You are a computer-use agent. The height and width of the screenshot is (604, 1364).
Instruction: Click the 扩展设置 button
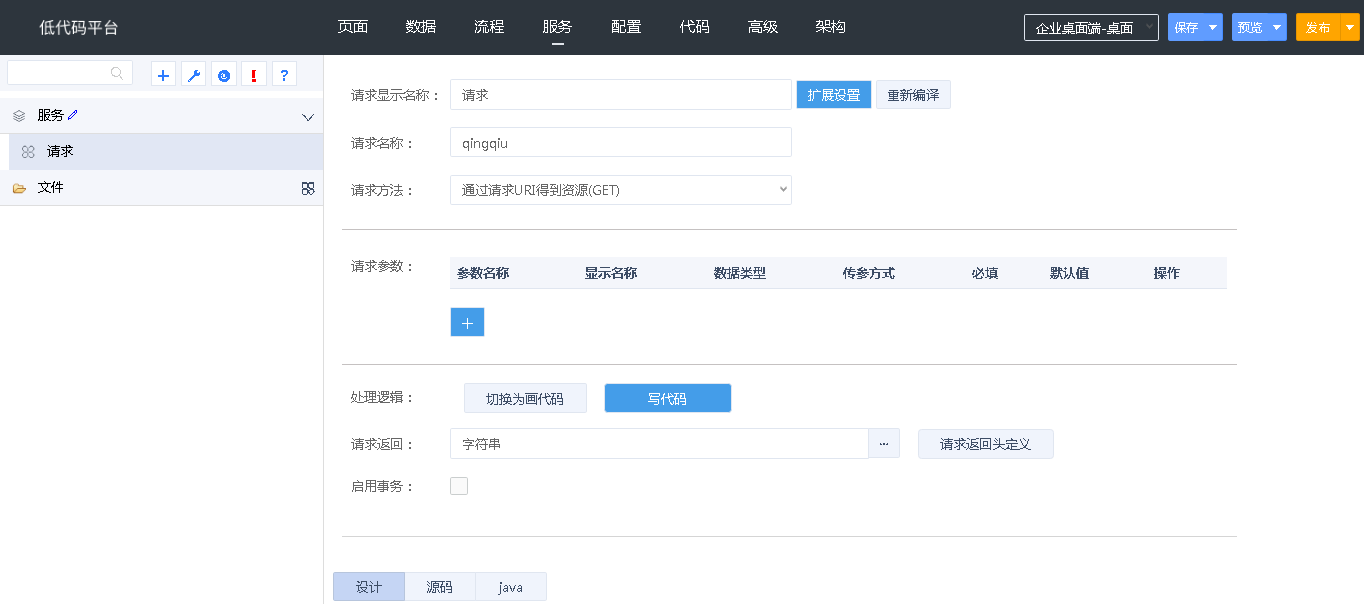tap(834, 95)
